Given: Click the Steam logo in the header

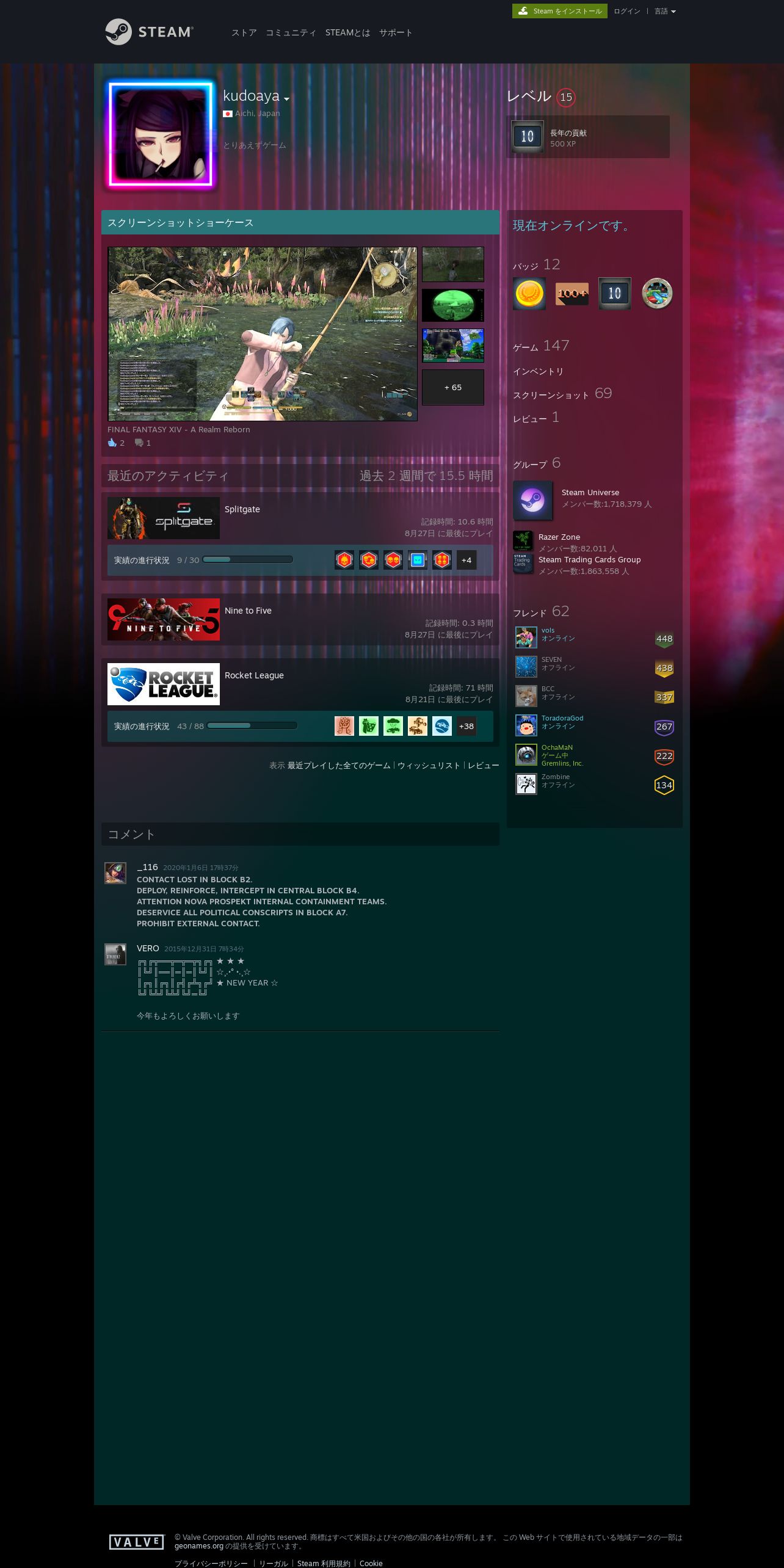Looking at the screenshot, I should click(x=150, y=32).
